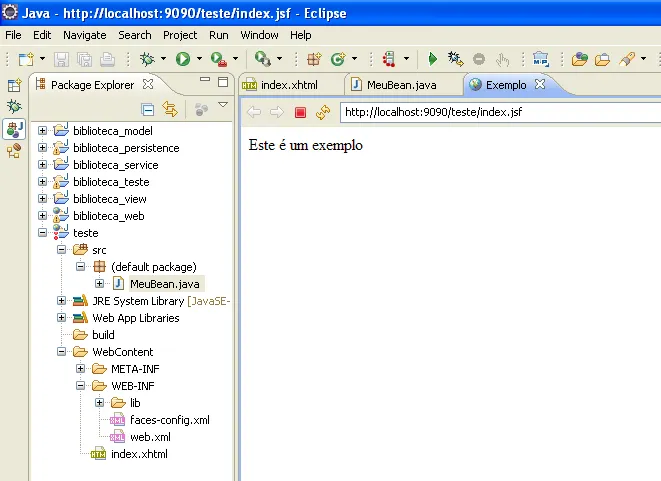Open the File menu
This screenshot has width=661, height=481.
point(13,35)
